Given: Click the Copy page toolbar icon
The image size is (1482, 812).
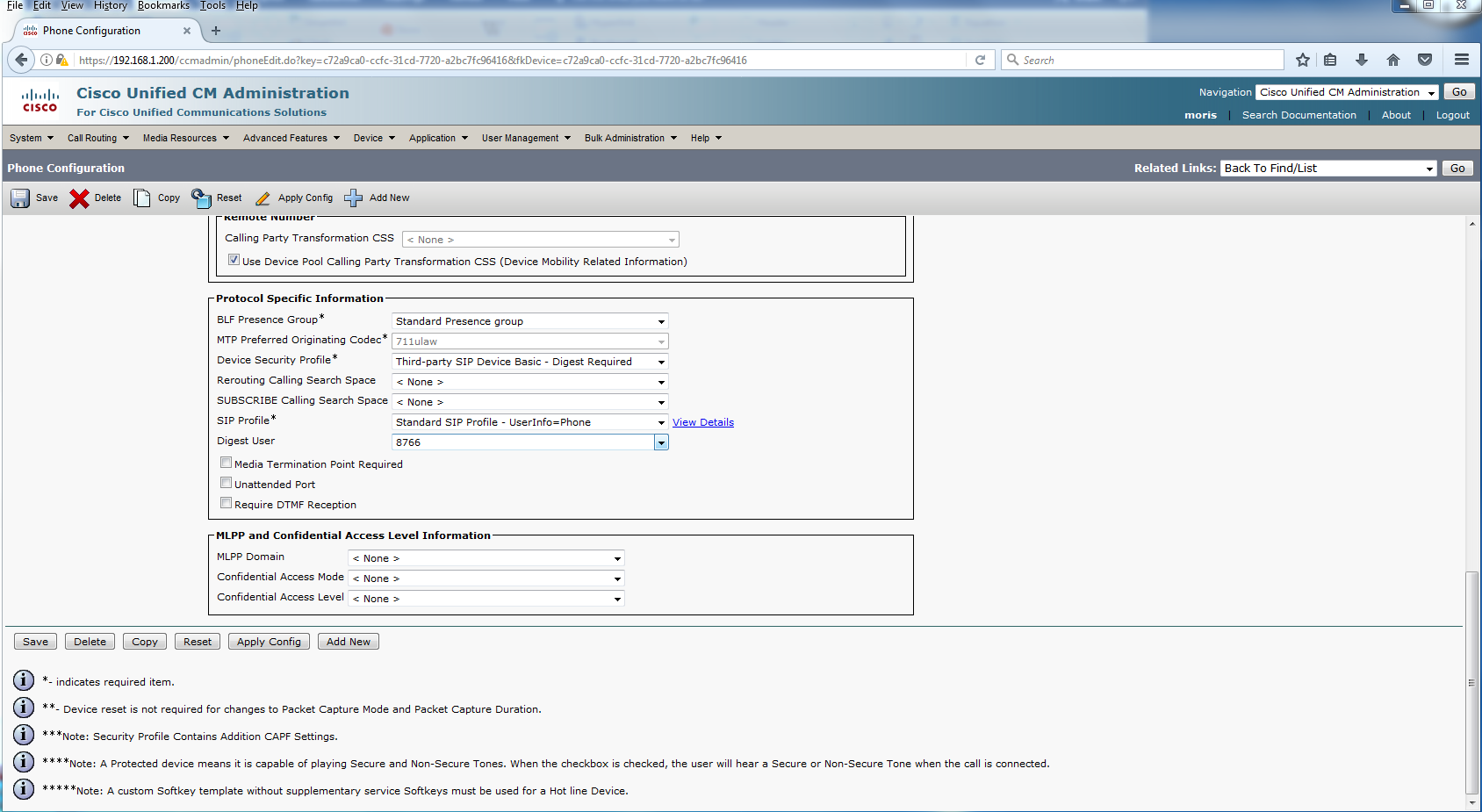Looking at the screenshot, I should pos(141,198).
